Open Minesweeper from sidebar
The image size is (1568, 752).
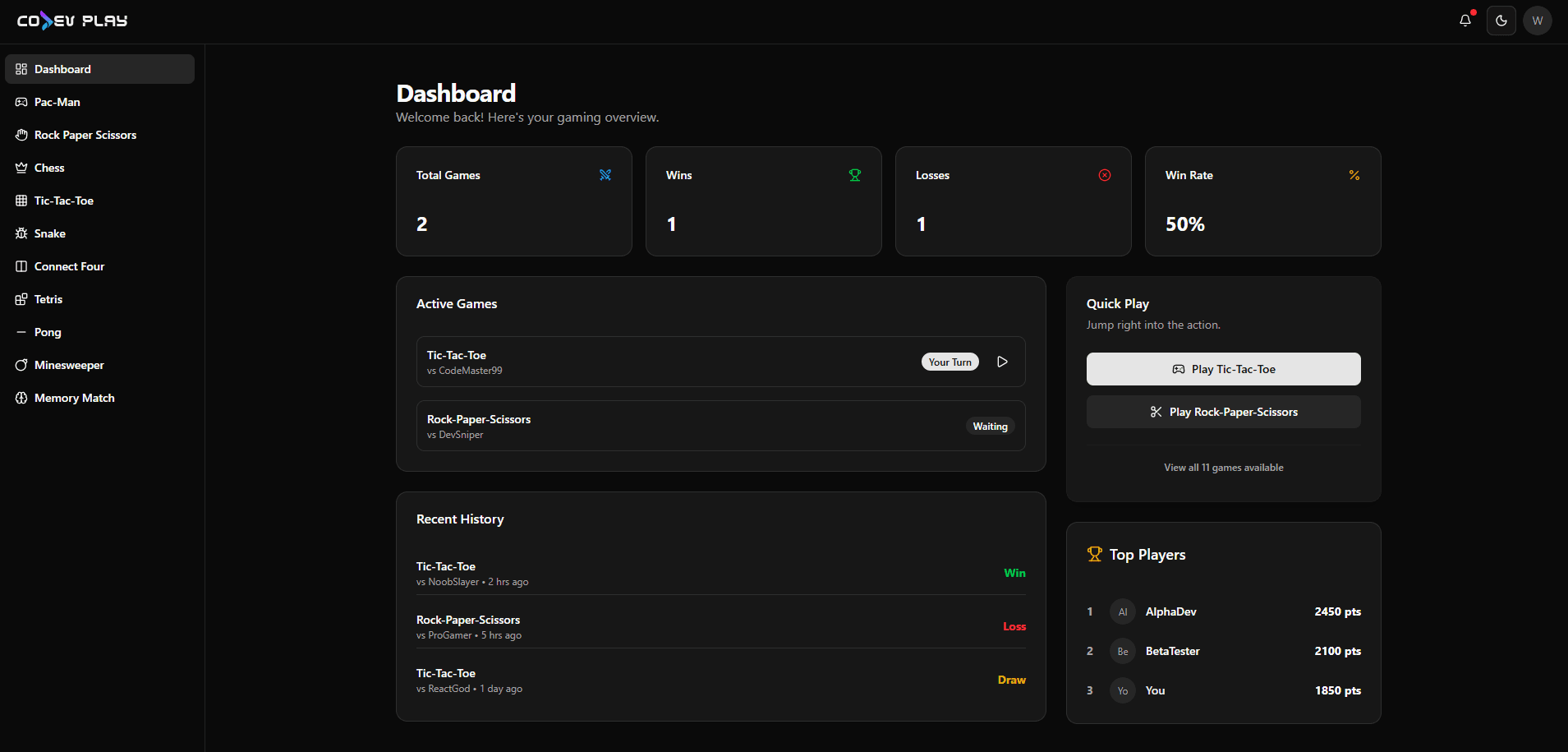[99, 365]
